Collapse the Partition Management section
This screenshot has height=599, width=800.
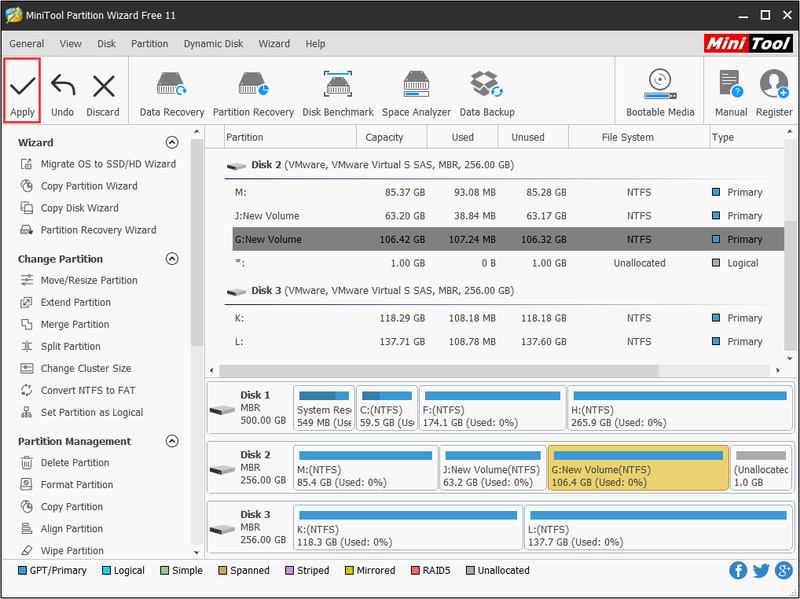tap(172, 441)
